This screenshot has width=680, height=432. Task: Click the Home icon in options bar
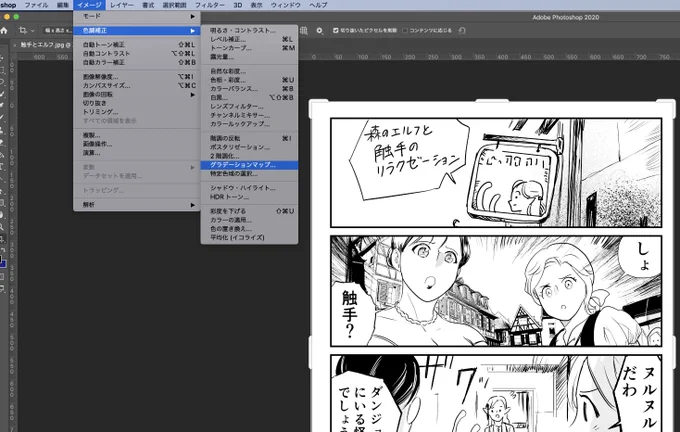[x=4, y=30]
